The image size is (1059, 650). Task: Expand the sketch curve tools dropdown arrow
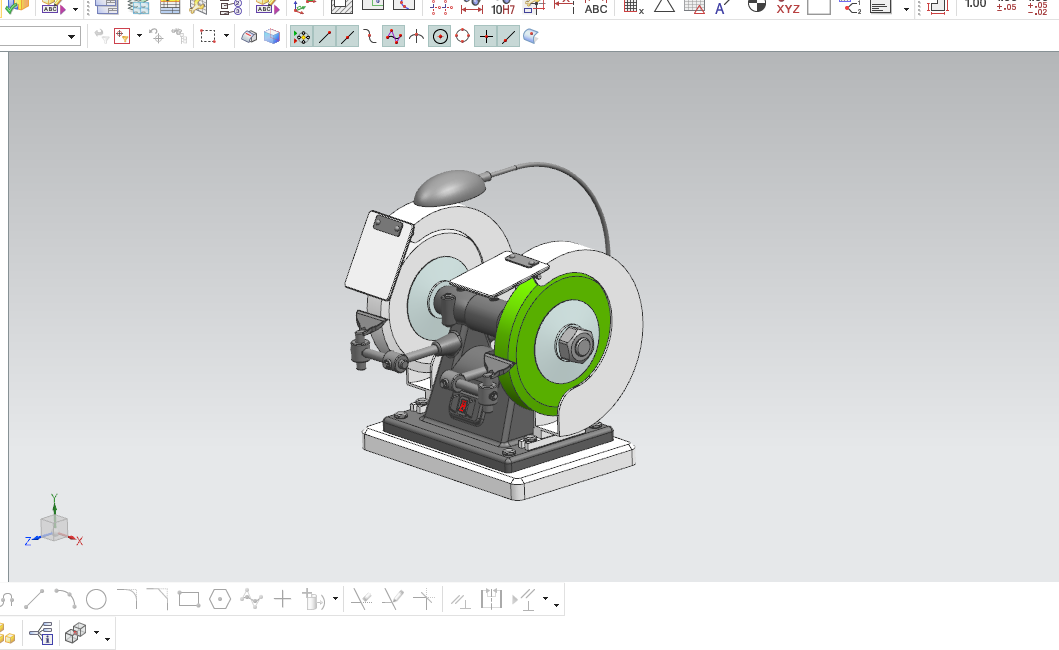tap(335, 599)
